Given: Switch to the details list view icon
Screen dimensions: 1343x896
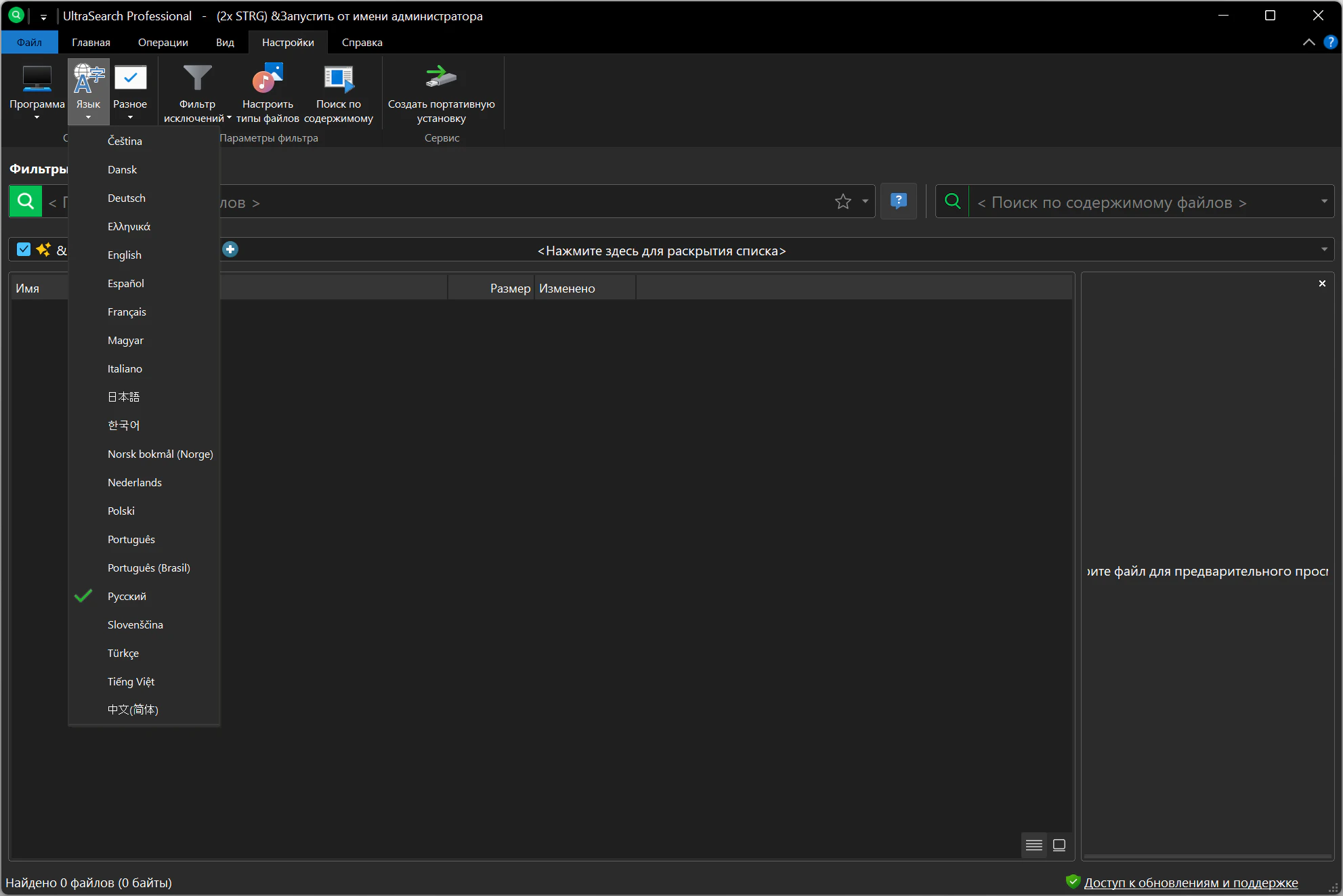Looking at the screenshot, I should 1033,845.
